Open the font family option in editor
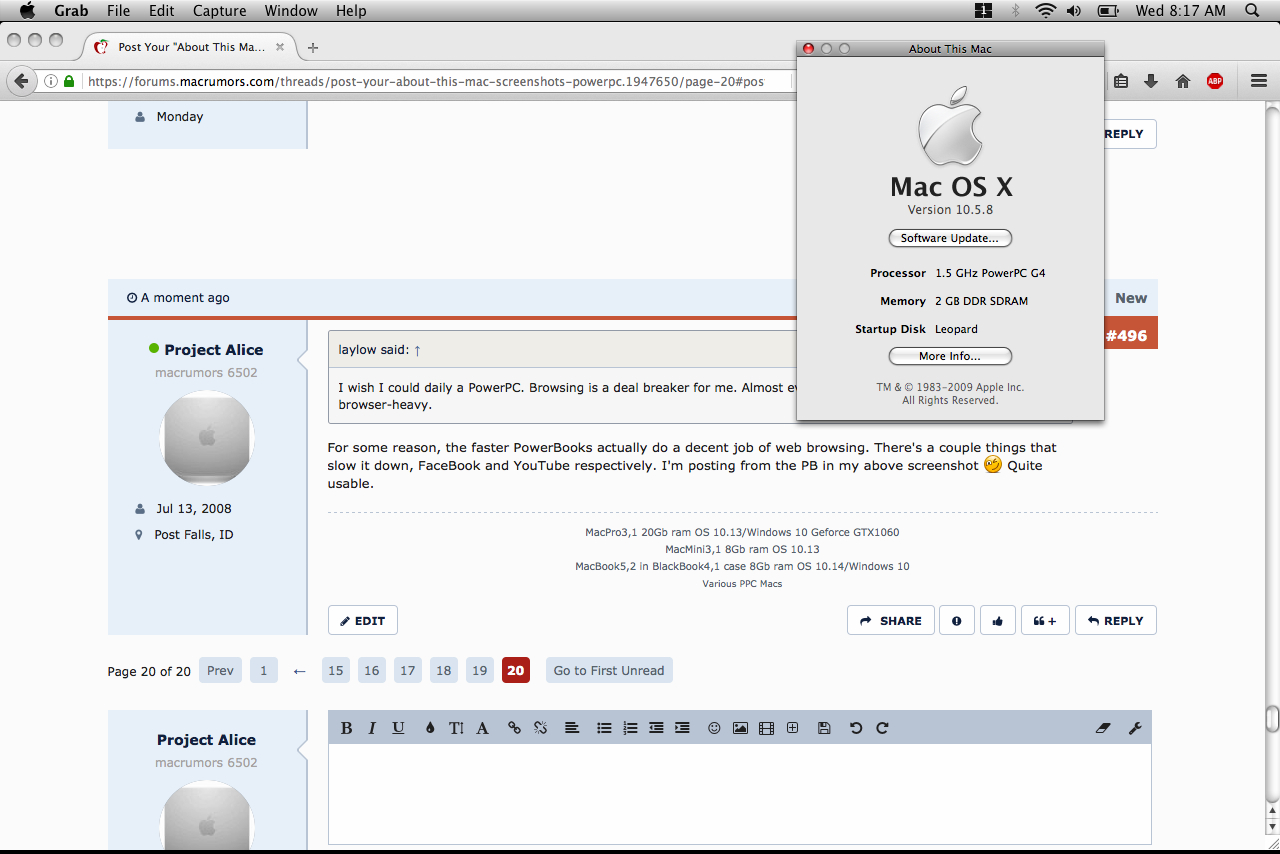 click(x=482, y=728)
